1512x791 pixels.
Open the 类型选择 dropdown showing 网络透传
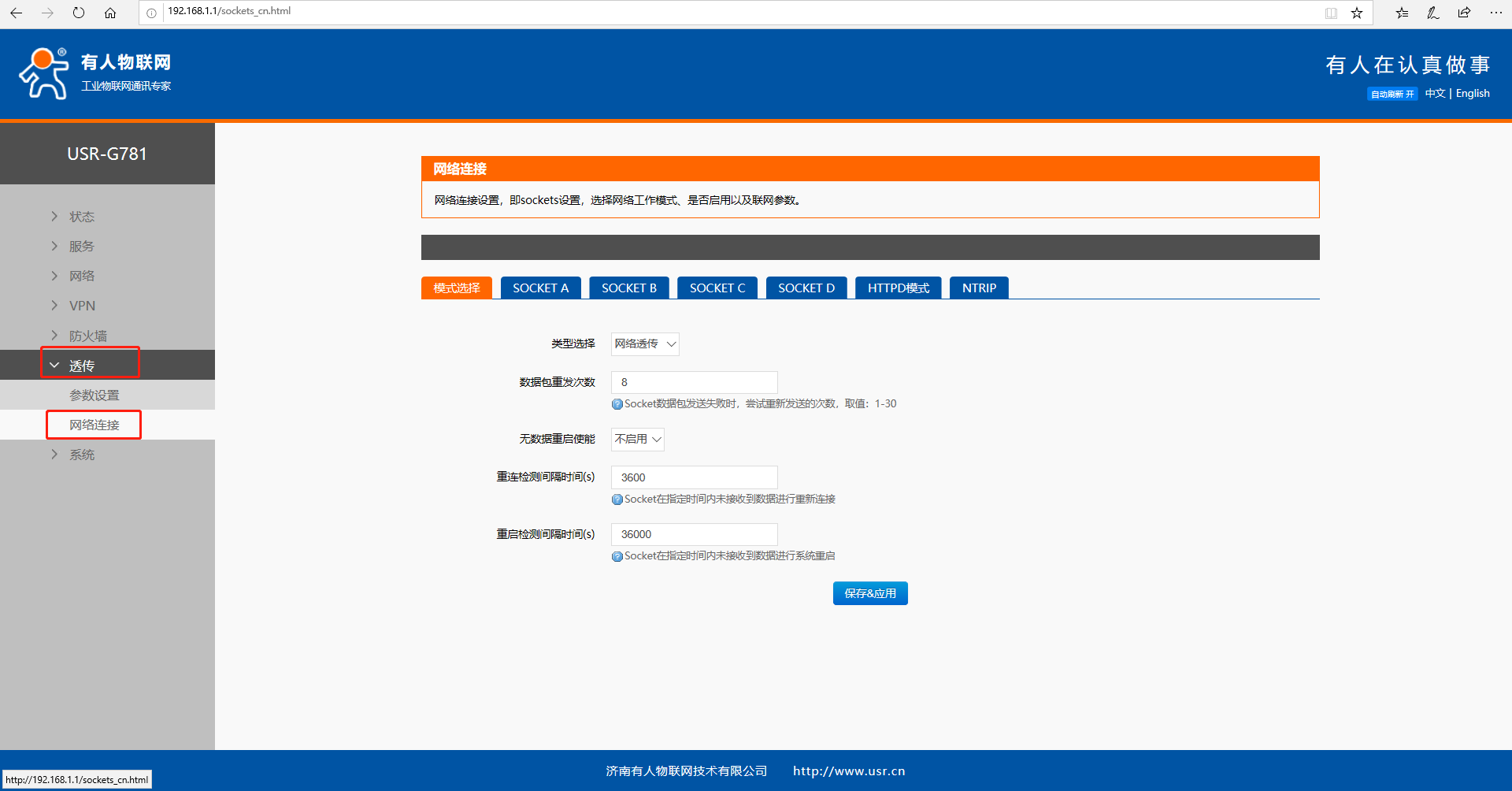pyautogui.click(x=645, y=344)
